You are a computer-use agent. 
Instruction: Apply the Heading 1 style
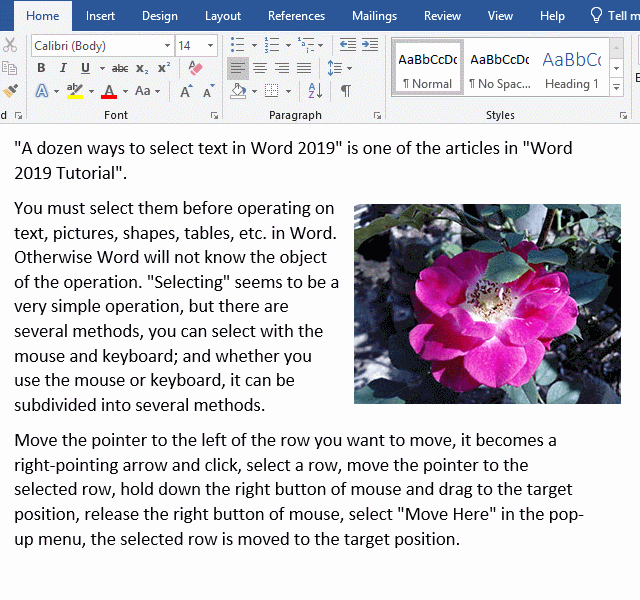coord(572,68)
